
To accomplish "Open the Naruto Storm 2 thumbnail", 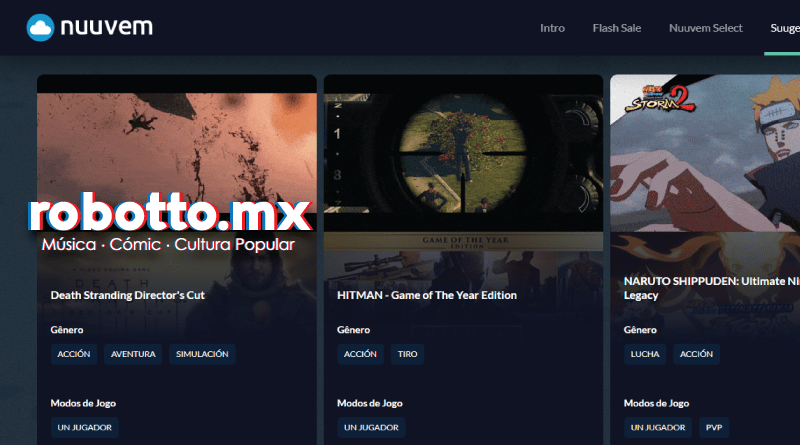I will [705, 153].
